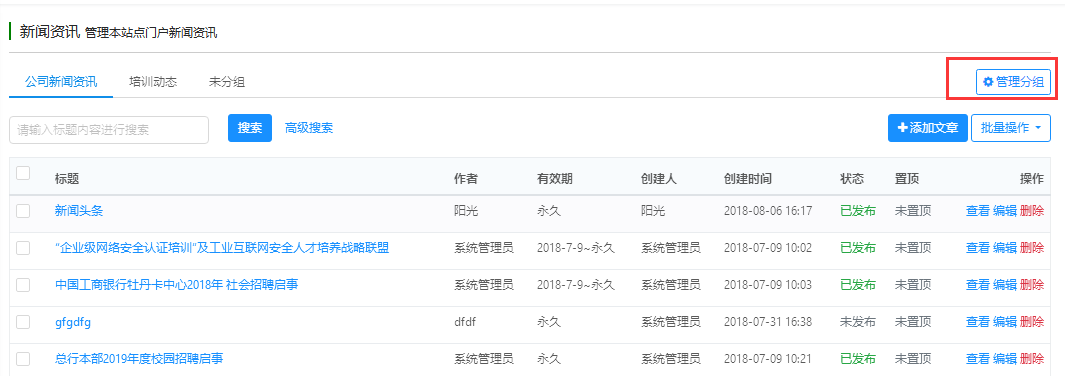The width and height of the screenshot is (1065, 376).
Task: Select the 公司新闻资讯 tab
Action: tap(61, 82)
